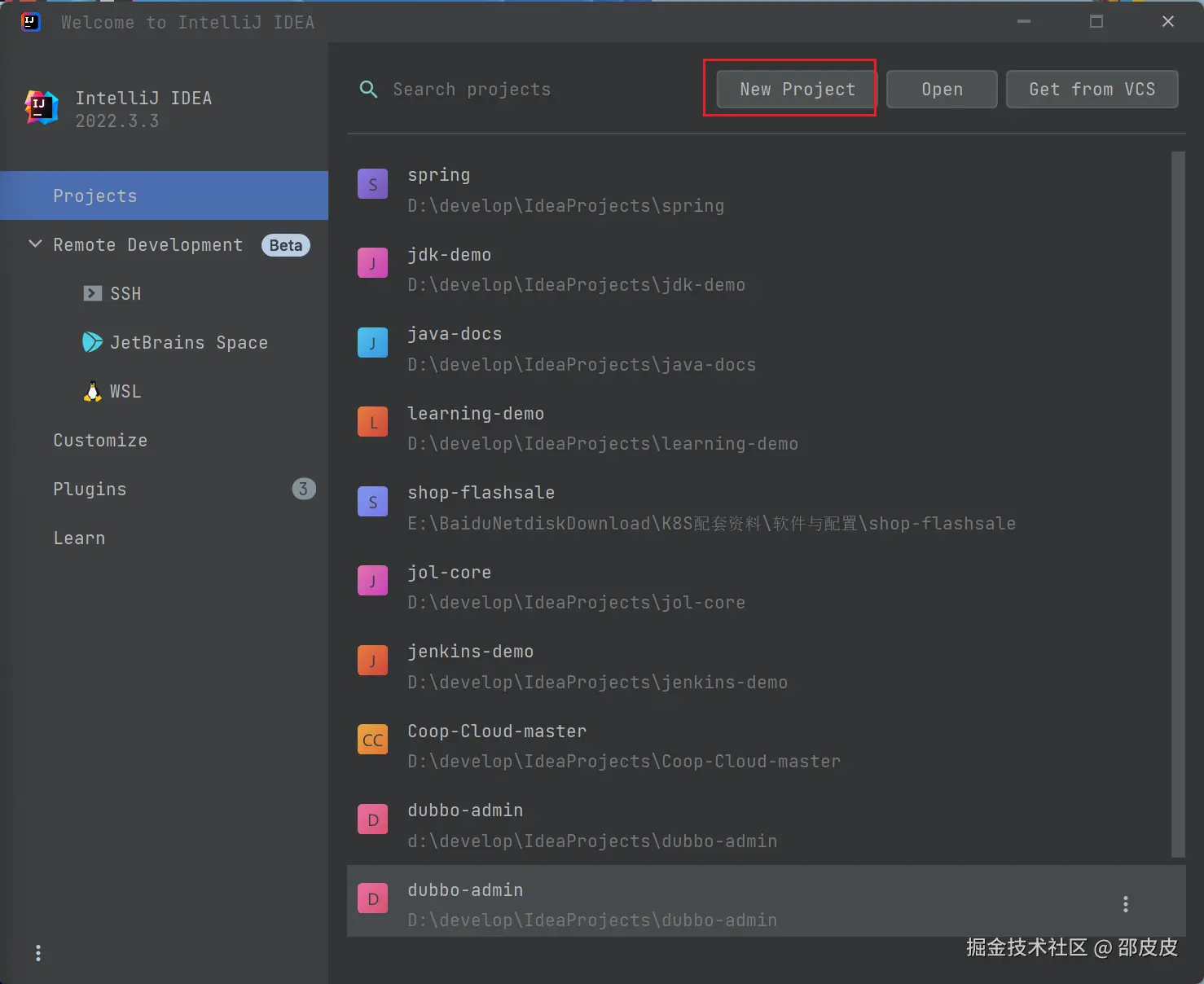Click the CC icon for Coop-Cloud-master

tap(373, 740)
